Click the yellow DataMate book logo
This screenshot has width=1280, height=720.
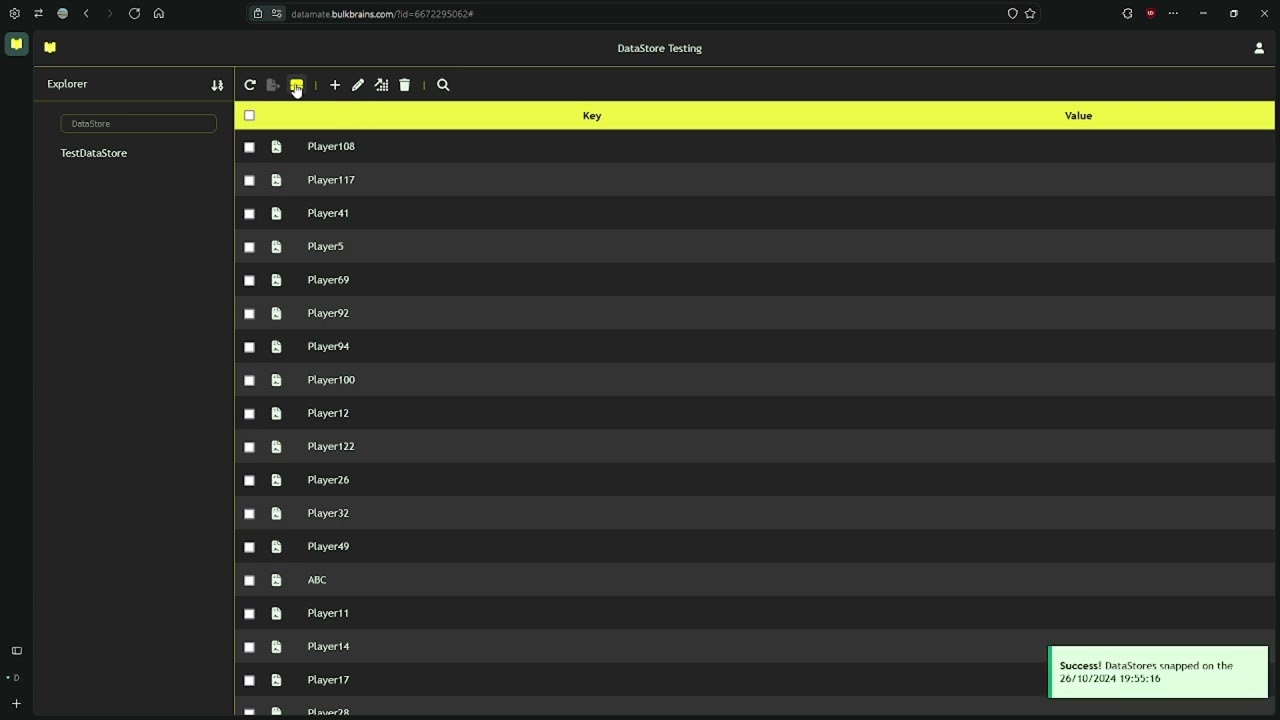(x=50, y=47)
